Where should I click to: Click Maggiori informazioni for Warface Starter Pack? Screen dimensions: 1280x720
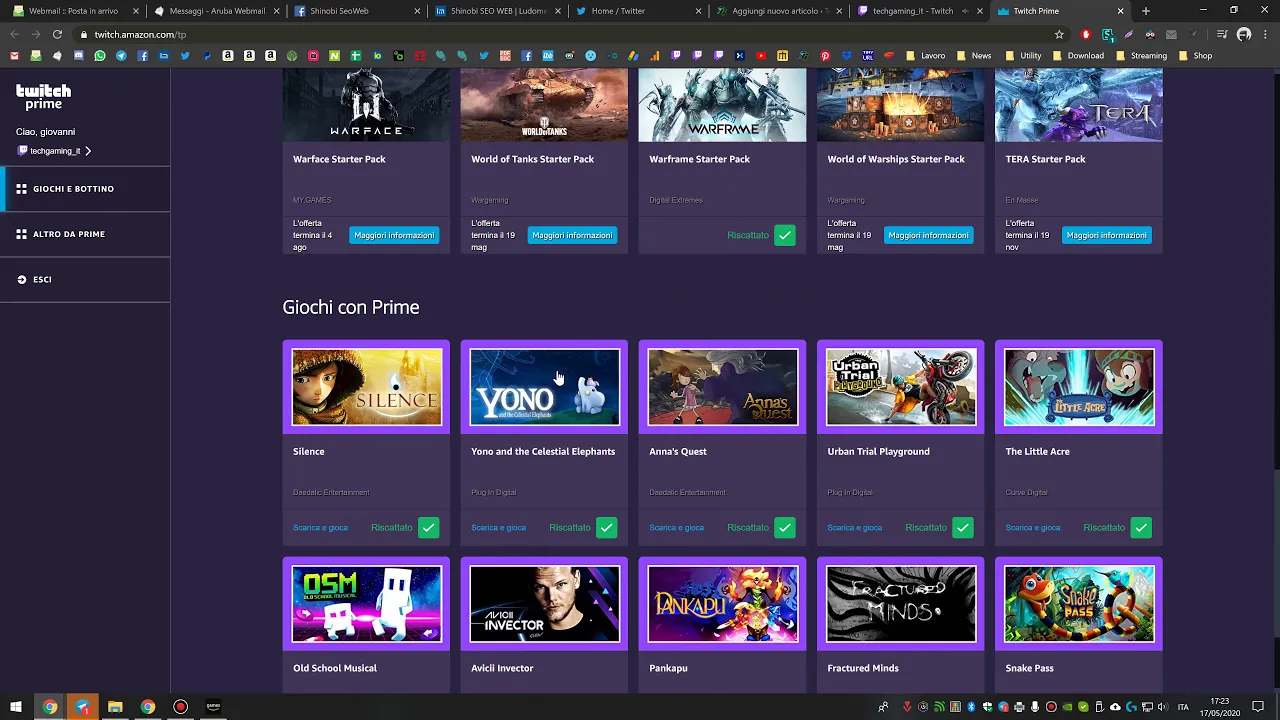point(394,235)
